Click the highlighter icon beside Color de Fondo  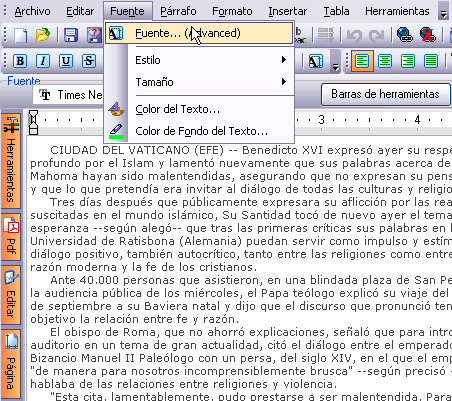[116, 131]
